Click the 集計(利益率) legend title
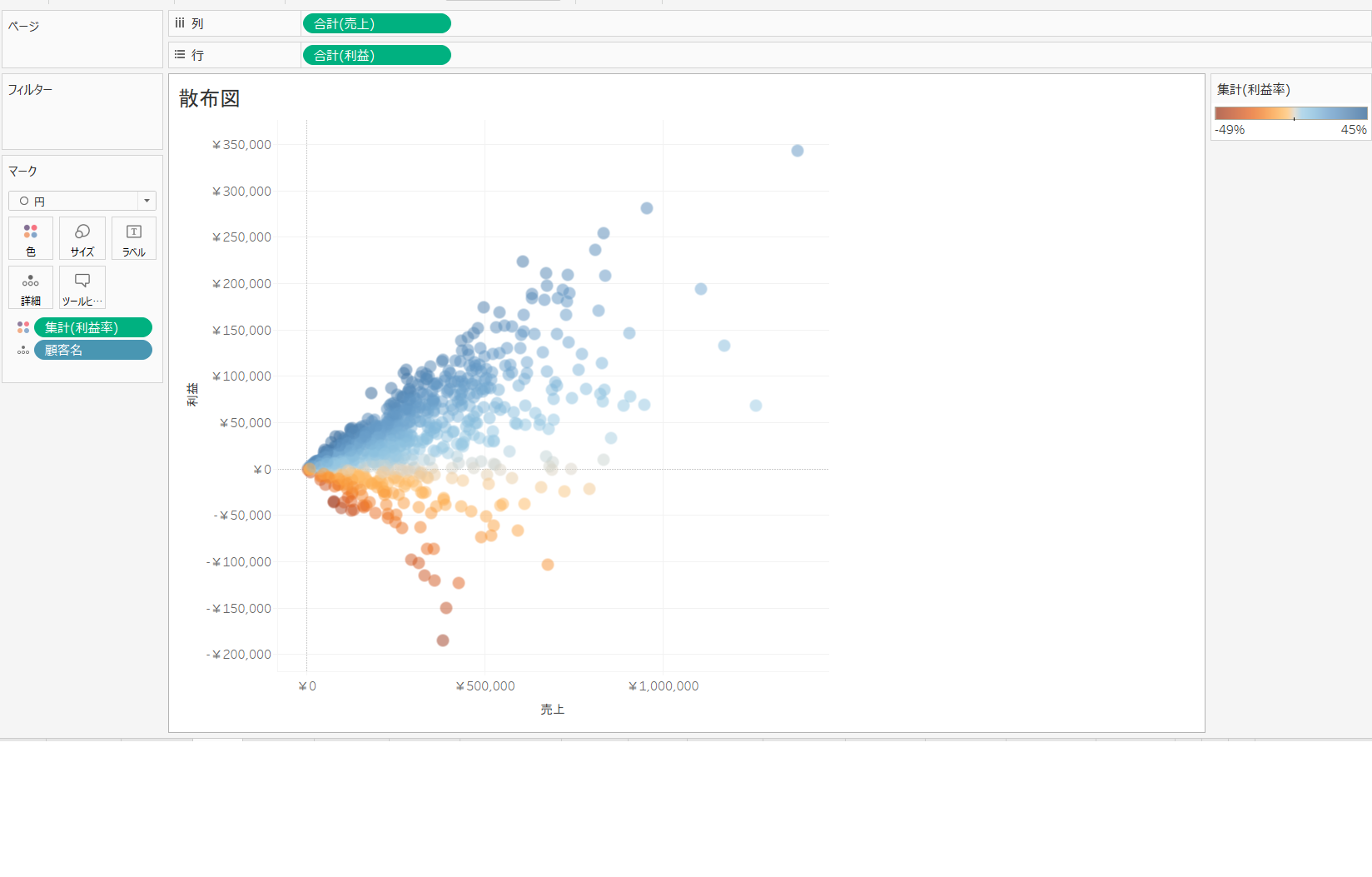Screen dimensions: 1372x877 point(1254,89)
